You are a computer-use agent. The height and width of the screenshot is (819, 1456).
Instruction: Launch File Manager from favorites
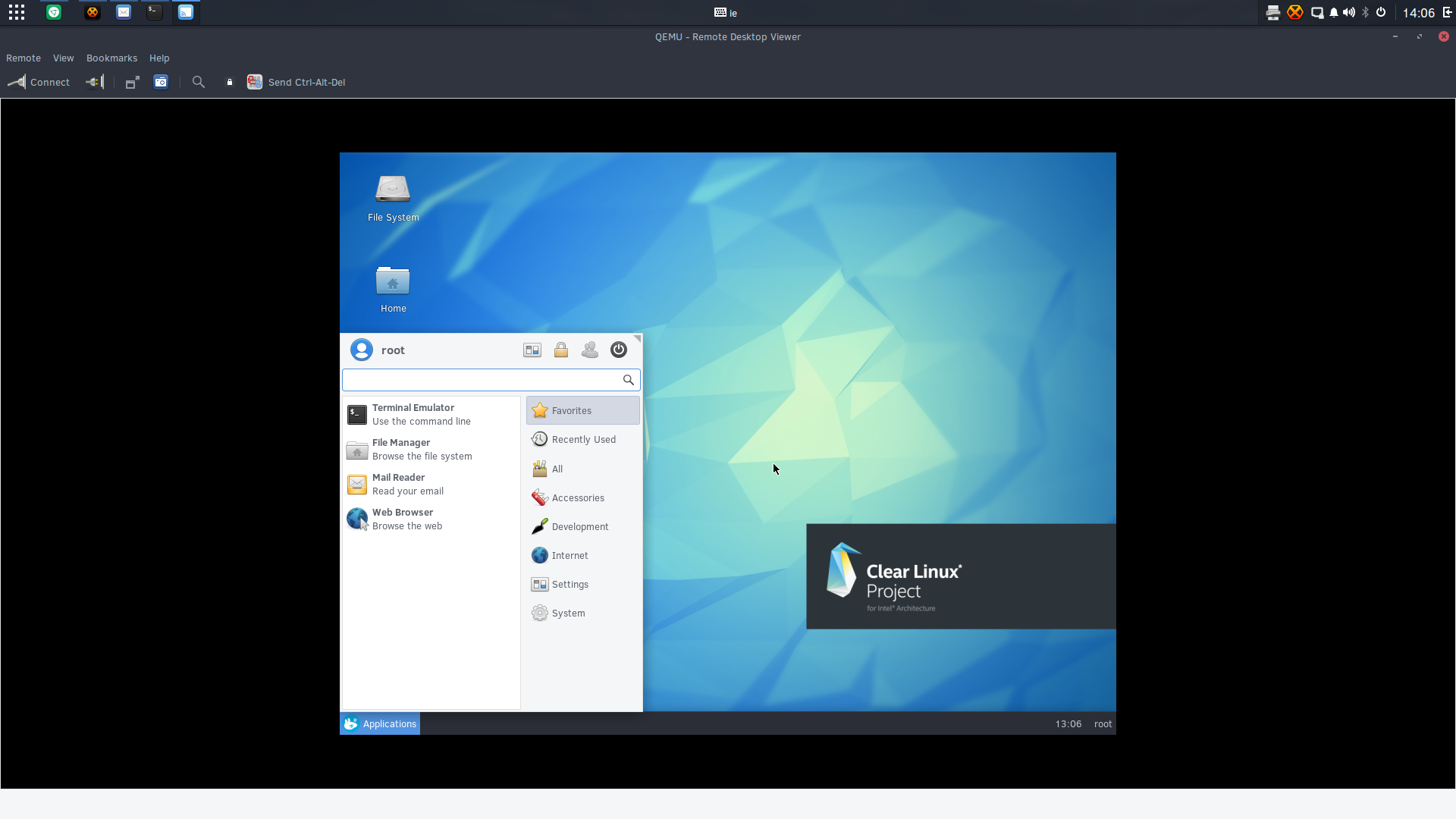coord(431,450)
